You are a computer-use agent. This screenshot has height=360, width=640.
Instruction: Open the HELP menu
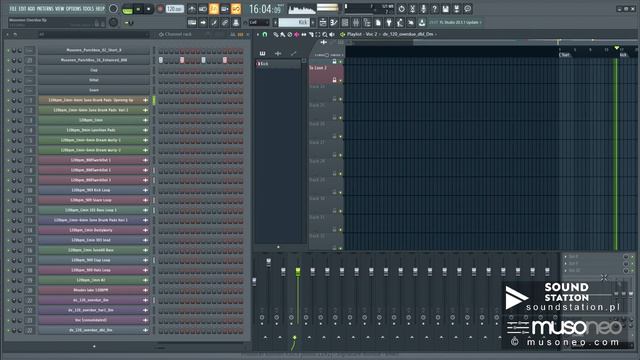[x=100, y=9]
